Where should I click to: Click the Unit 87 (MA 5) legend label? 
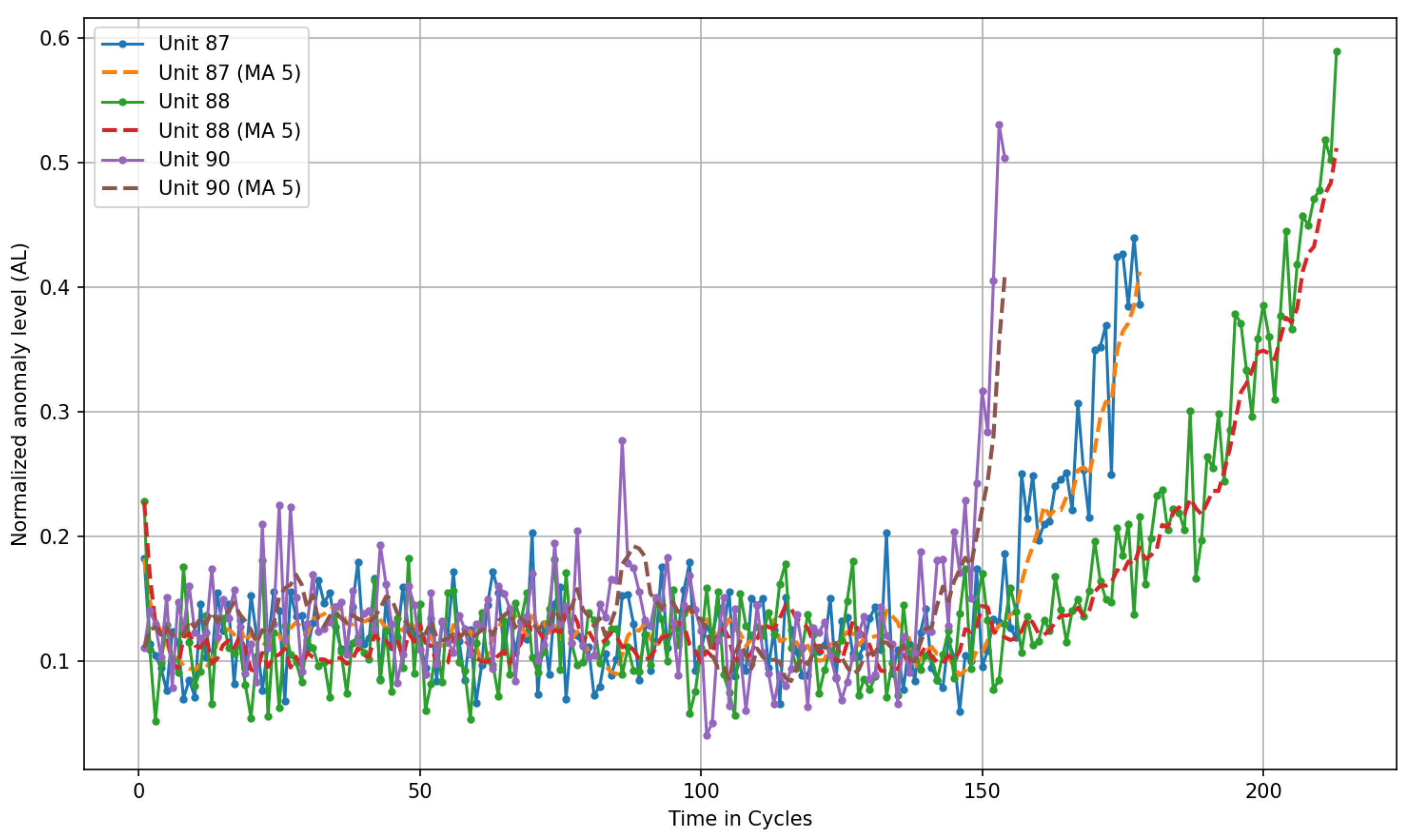pyautogui.click(x=229, y=73)
